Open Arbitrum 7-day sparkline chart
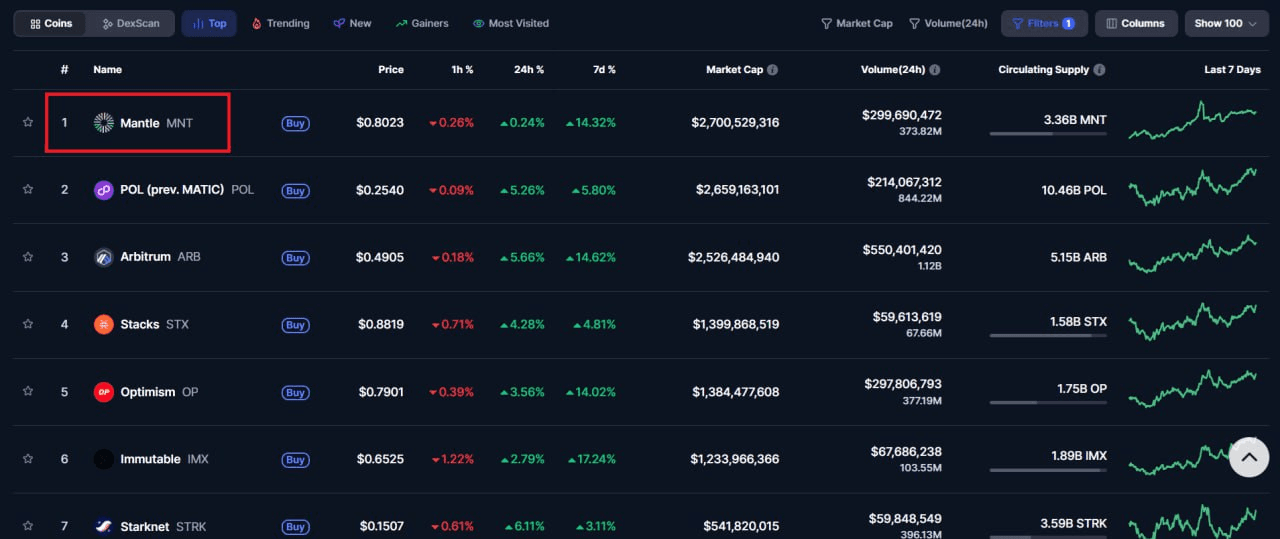The image size is (1280, 539). point(1193,254)
